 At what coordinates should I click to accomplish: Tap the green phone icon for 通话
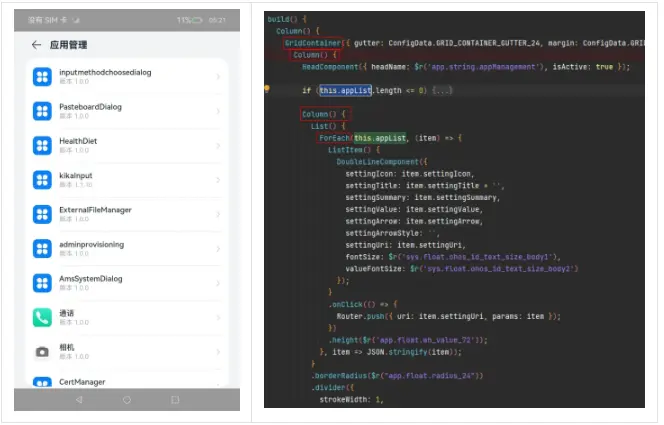pos(42,318)
